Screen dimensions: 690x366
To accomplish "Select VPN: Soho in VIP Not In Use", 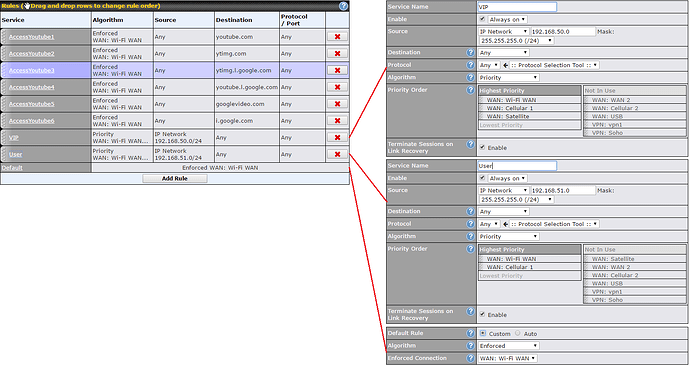I will (x=635, y=133).
